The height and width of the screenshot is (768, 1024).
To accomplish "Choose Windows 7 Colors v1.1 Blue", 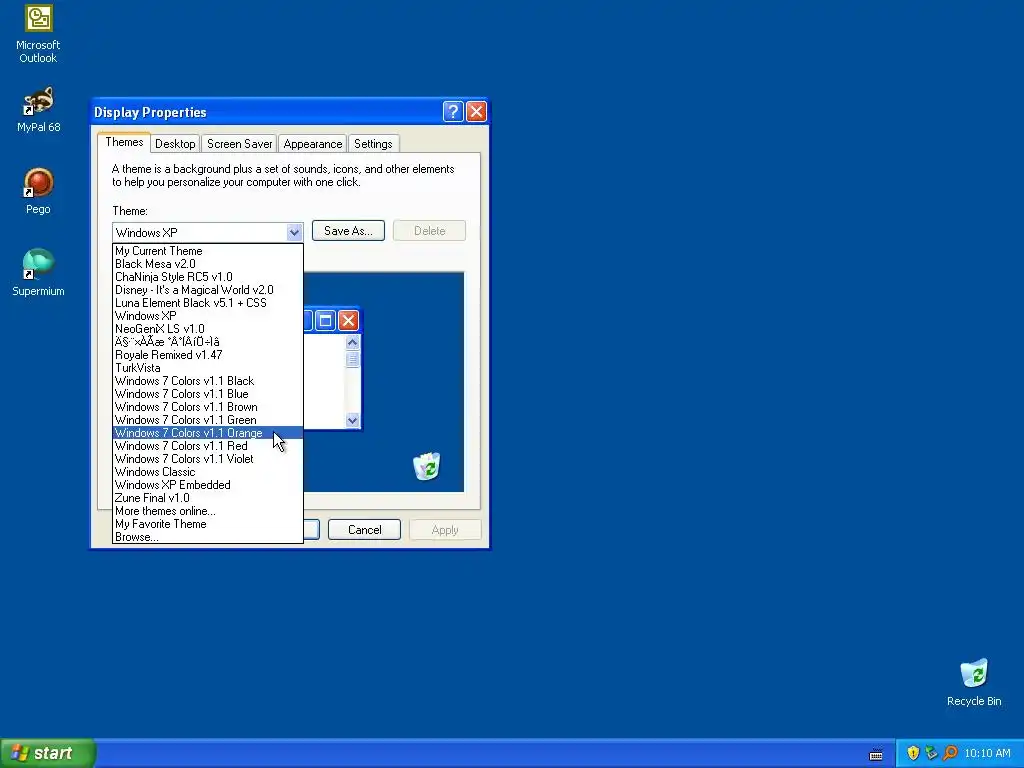I will tap(208, 394).
